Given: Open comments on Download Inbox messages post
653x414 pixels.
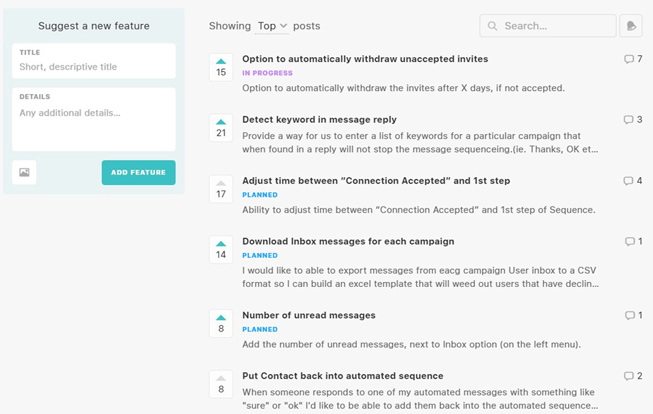Looking at the screenshot, I should [633, 241].
